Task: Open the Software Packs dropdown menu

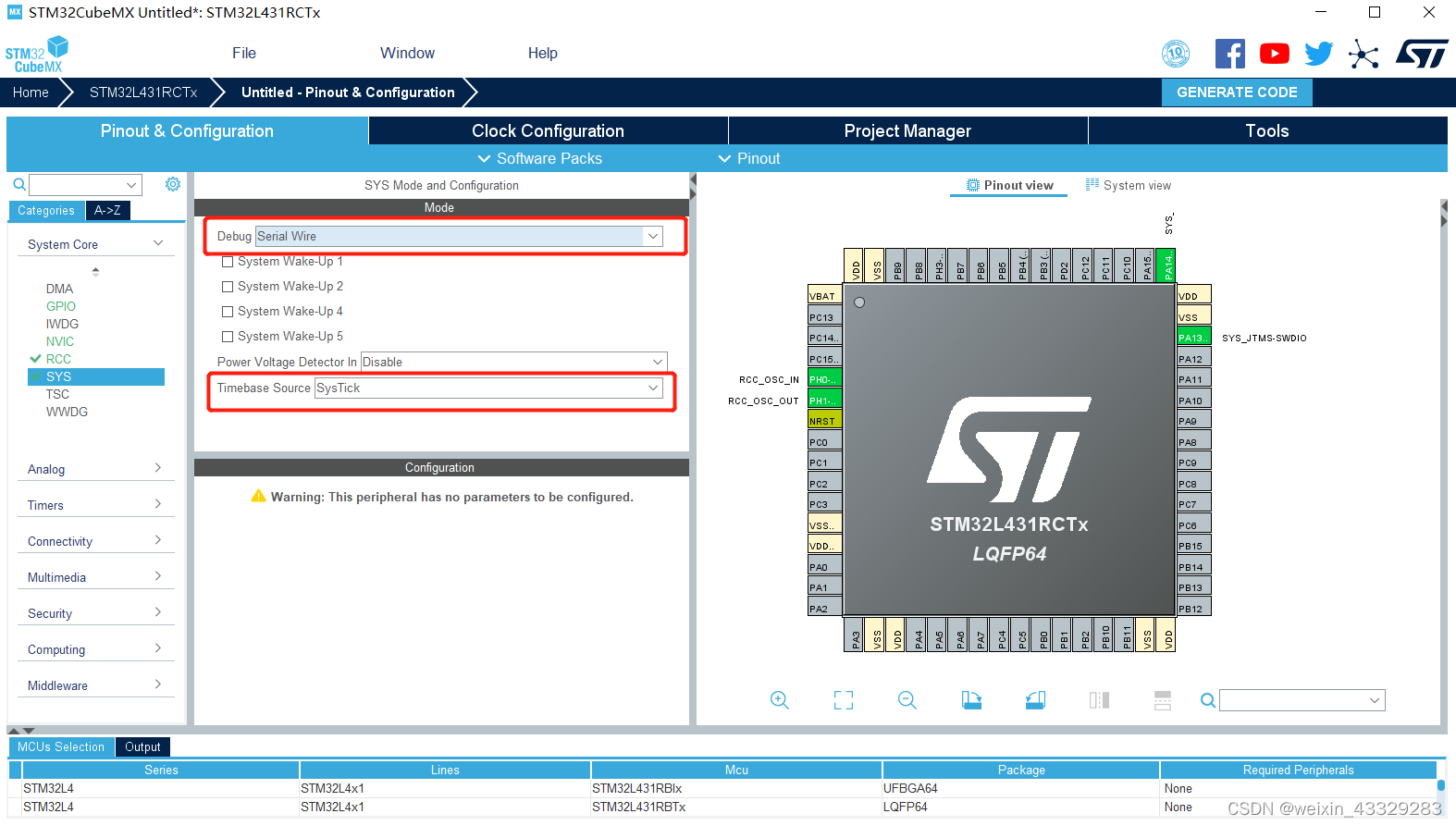Action: pos(539,158)
